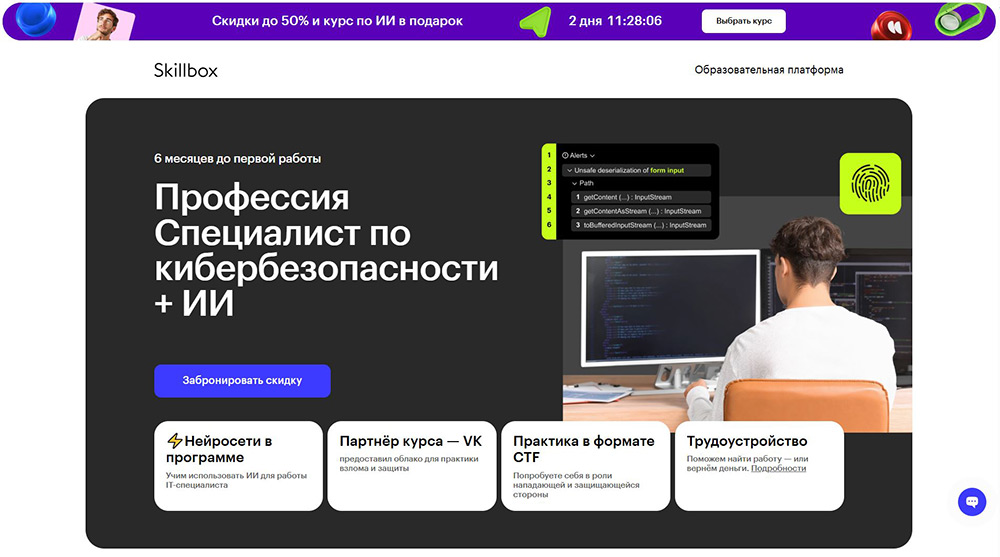The width and height of the screenshot is (1000, 557).
Task: Click the 'Нейросети в программе' card
Action: tap(239, 466)
